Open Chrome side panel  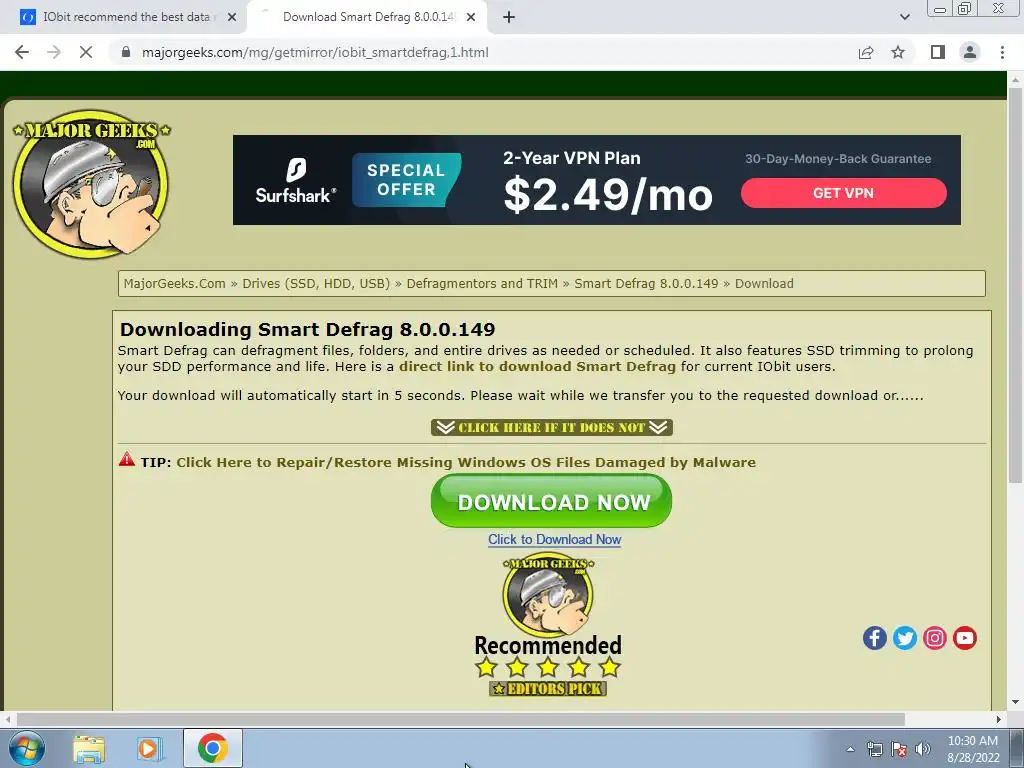[938, 52]
